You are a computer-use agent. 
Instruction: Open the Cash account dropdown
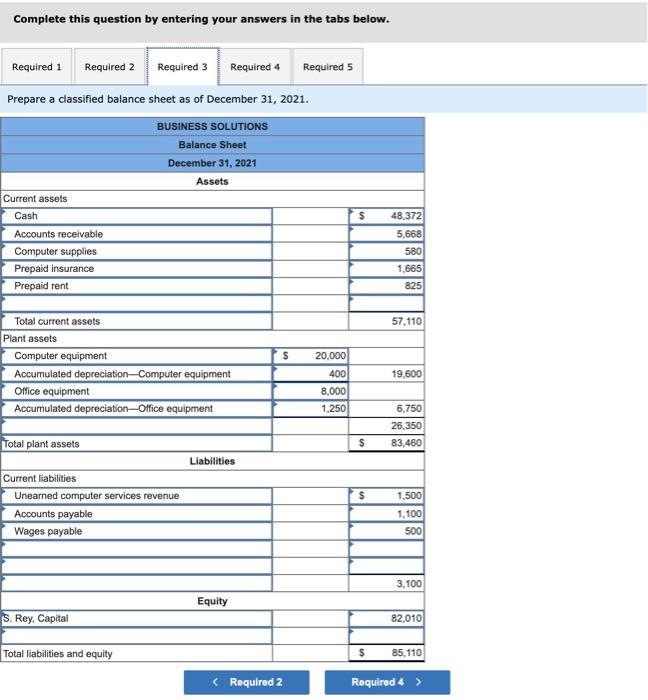tap(137, 216)
